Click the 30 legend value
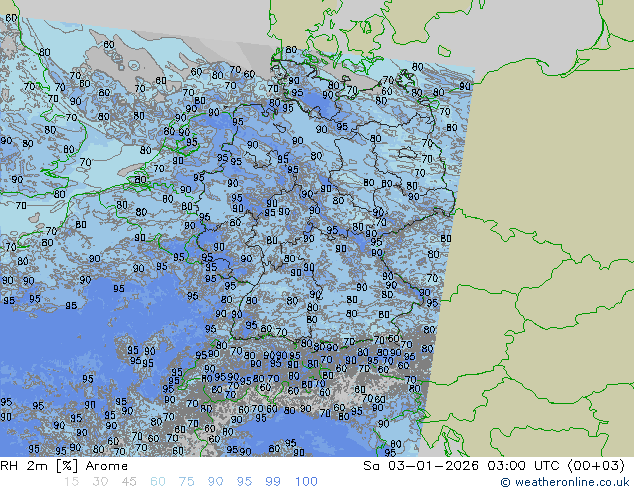This screenshot has width=634, height=490. [x=100, y=482]
